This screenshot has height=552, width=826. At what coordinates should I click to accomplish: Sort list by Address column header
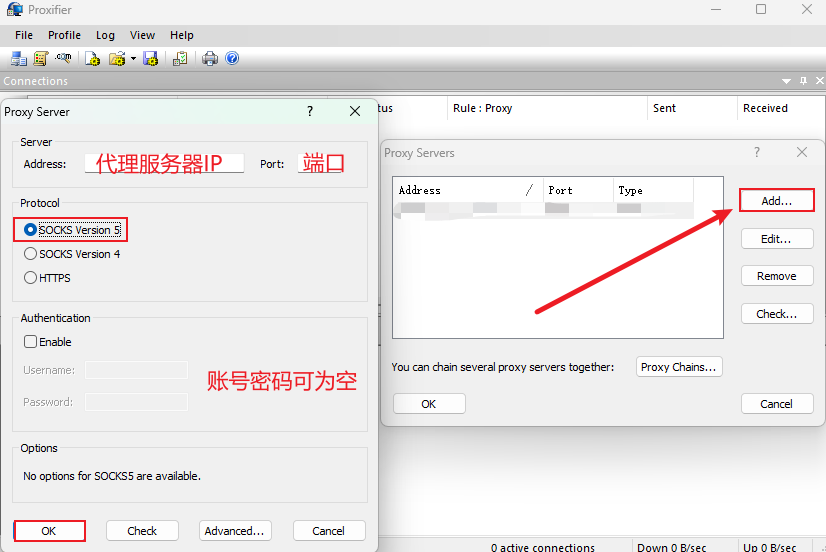click(x=468, y=190)
